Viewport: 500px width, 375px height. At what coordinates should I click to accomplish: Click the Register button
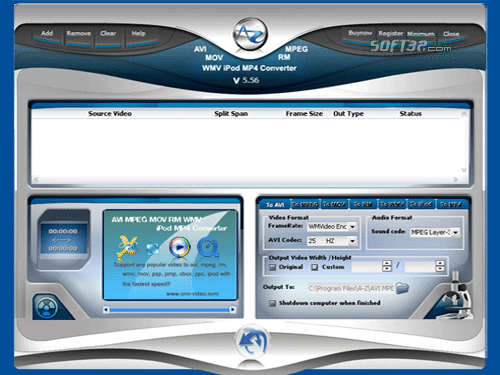pos(391,34)
